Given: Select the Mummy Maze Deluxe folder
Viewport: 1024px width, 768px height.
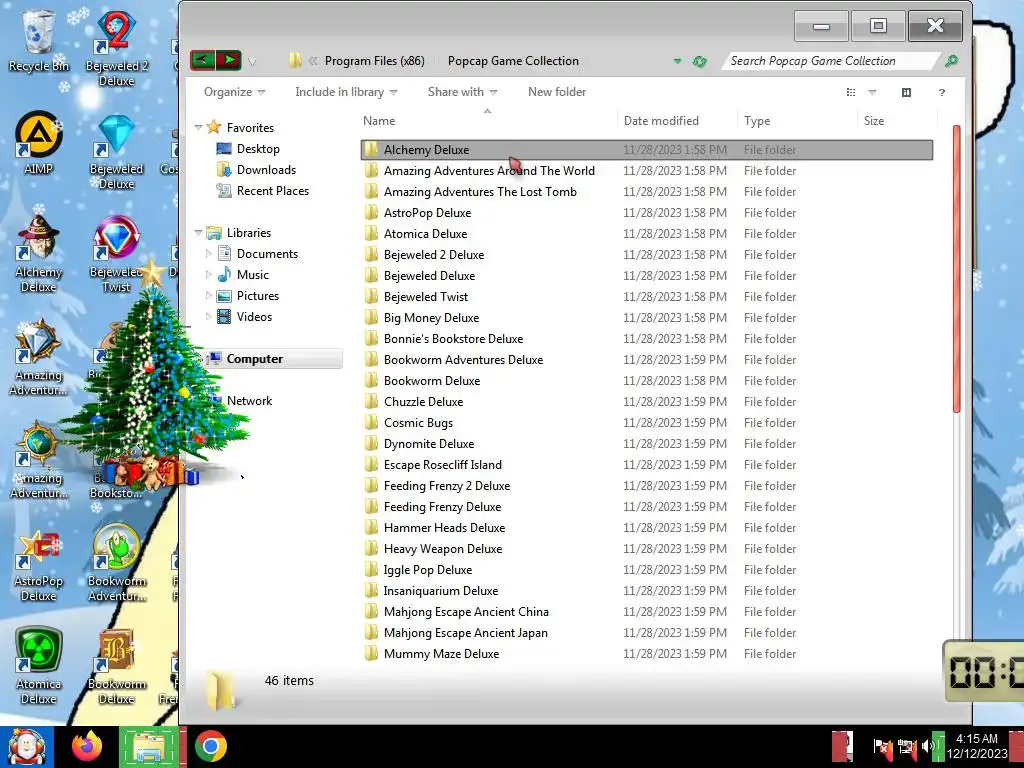Looking at the screenshot, I should pyautogui.click(x=646, y=654).
